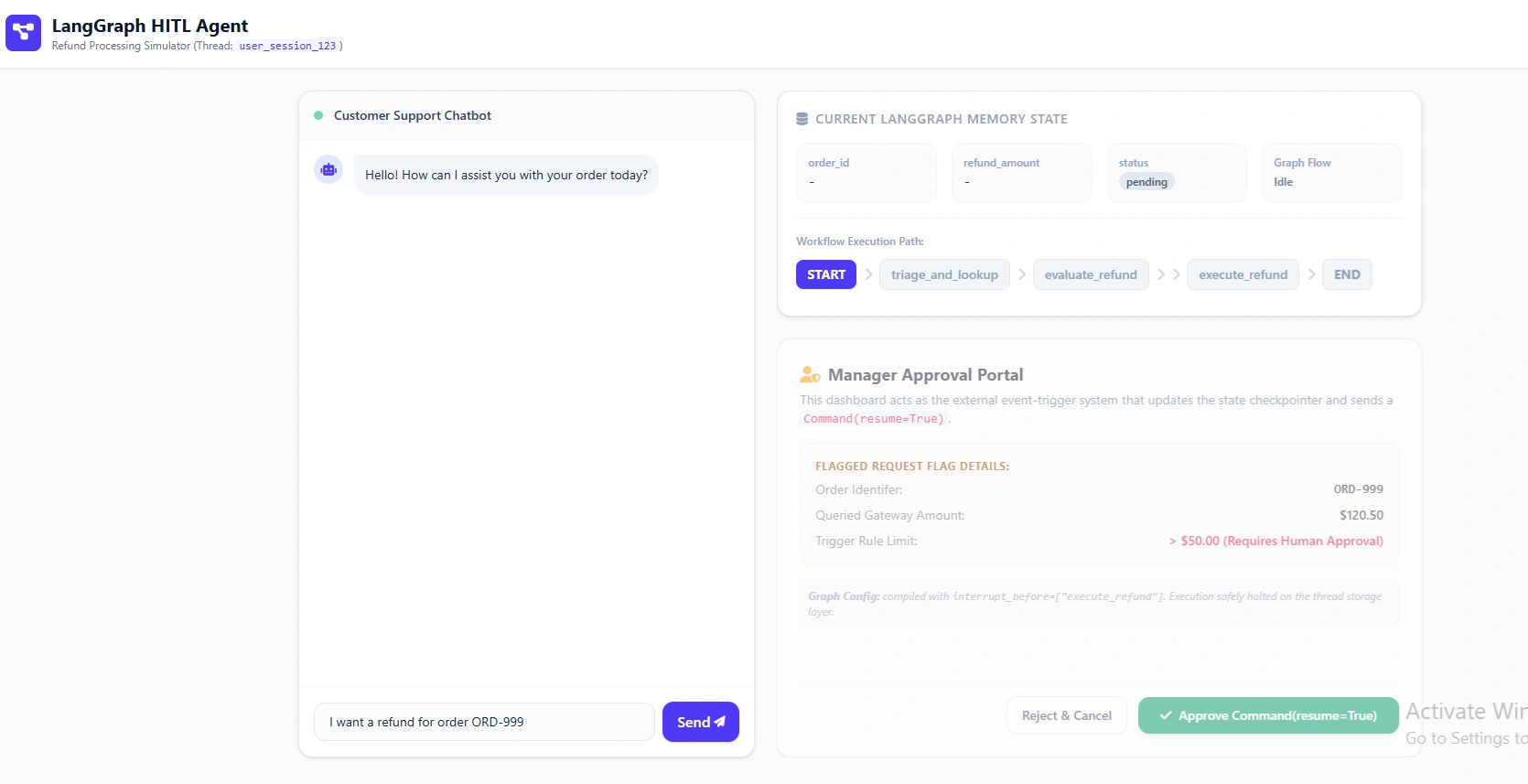This screenshot has height=784, width=1528.
Task: Select the triage_and_lookup workflow node
Action: pos(944,274)
